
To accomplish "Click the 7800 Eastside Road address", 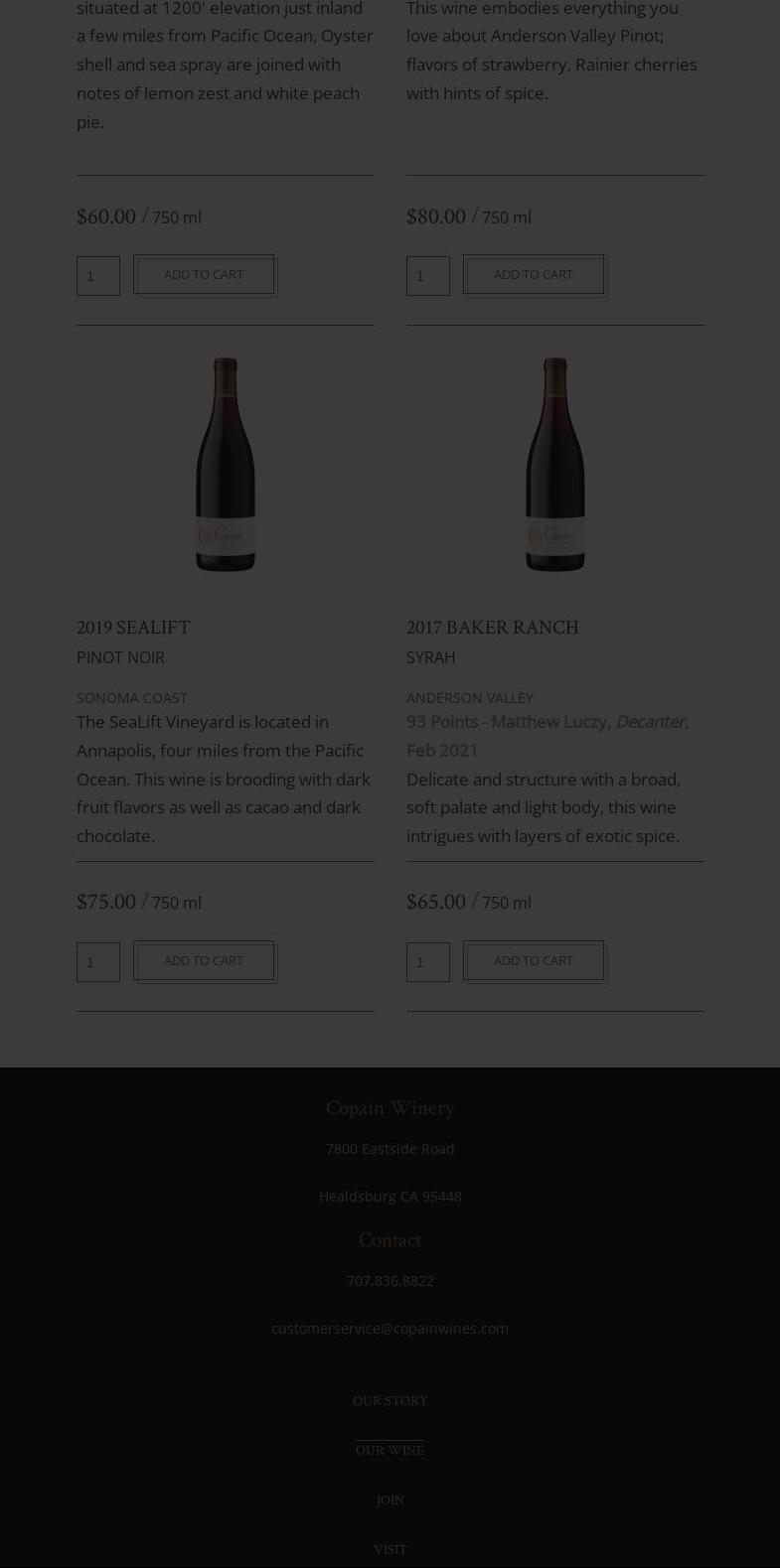I will click(390, 1149).
